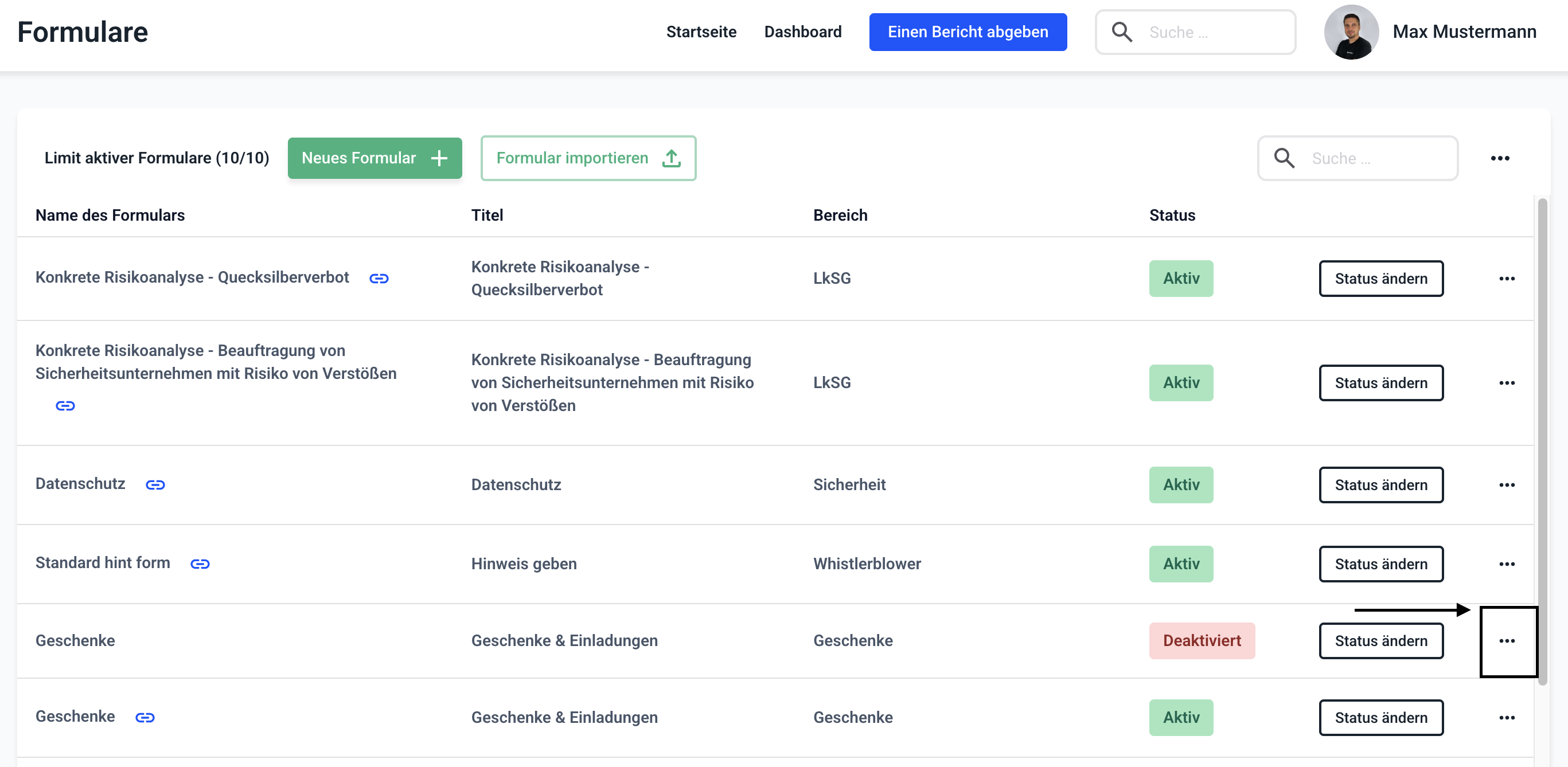Click link icon under Beauftragung von Sicherheitsunternehmen form

click(x=65, y=406)
